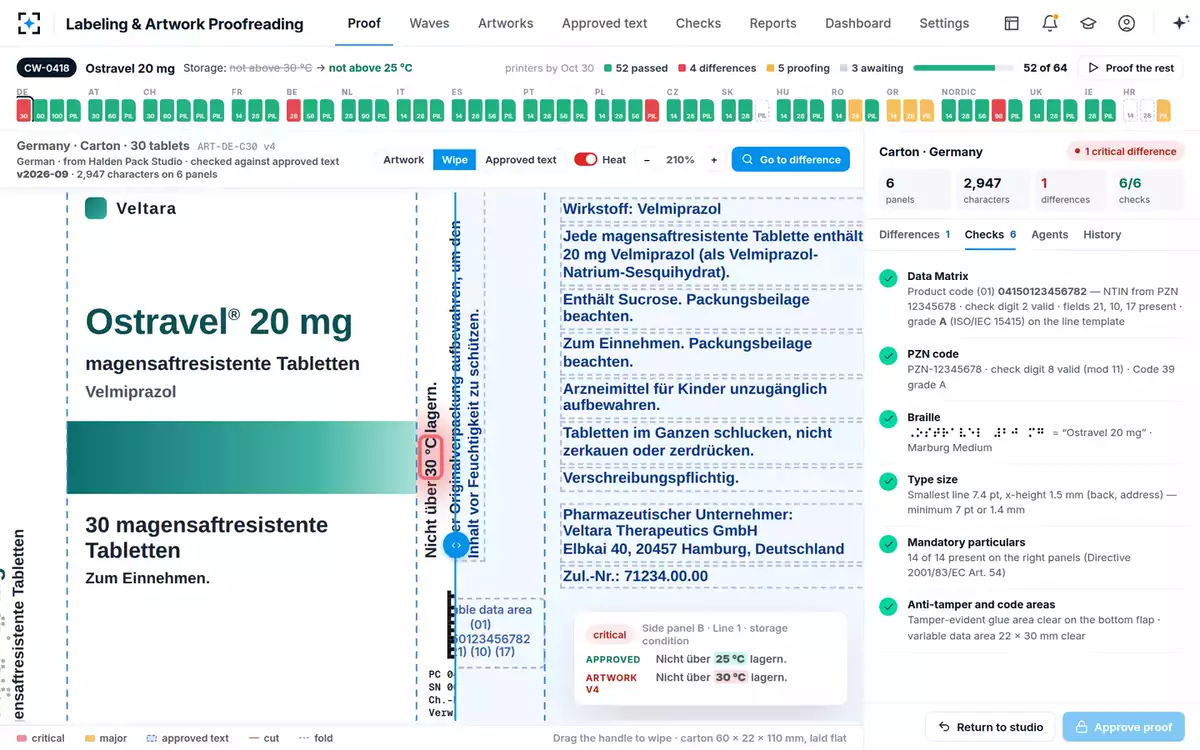This screenshot has height=750, width=1200.
Task: Click the Go to difference button
Action: coord(791,160)
